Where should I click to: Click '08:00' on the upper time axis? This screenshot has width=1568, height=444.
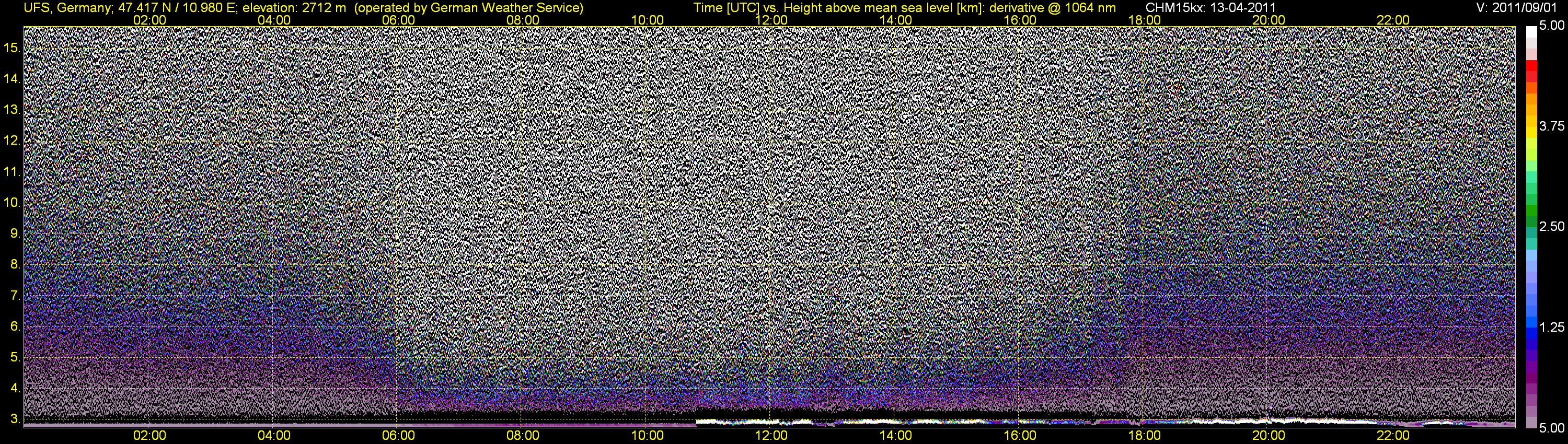tap(523, 20)
